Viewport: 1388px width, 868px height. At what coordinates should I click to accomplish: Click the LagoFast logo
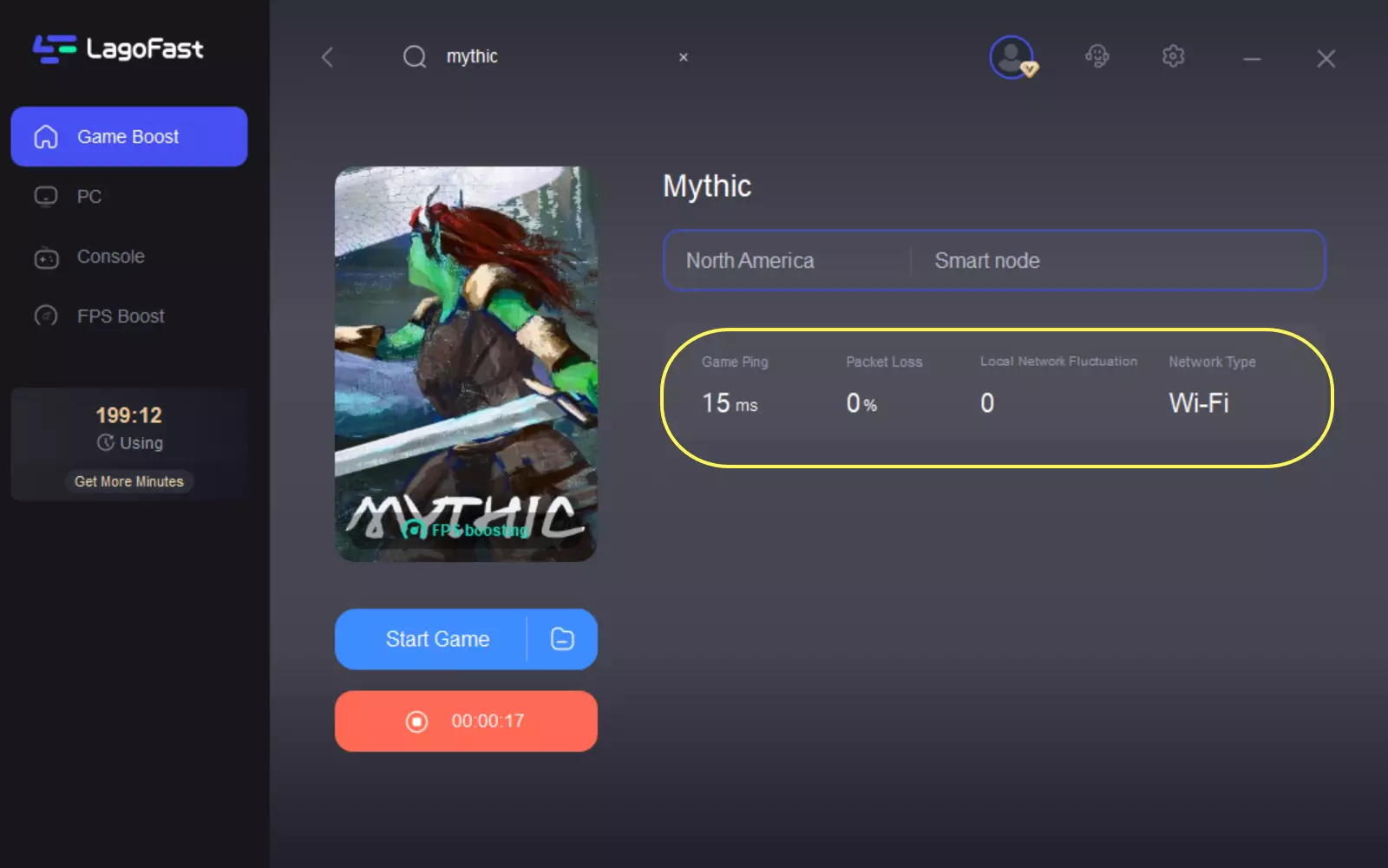(x=118, y=49)
